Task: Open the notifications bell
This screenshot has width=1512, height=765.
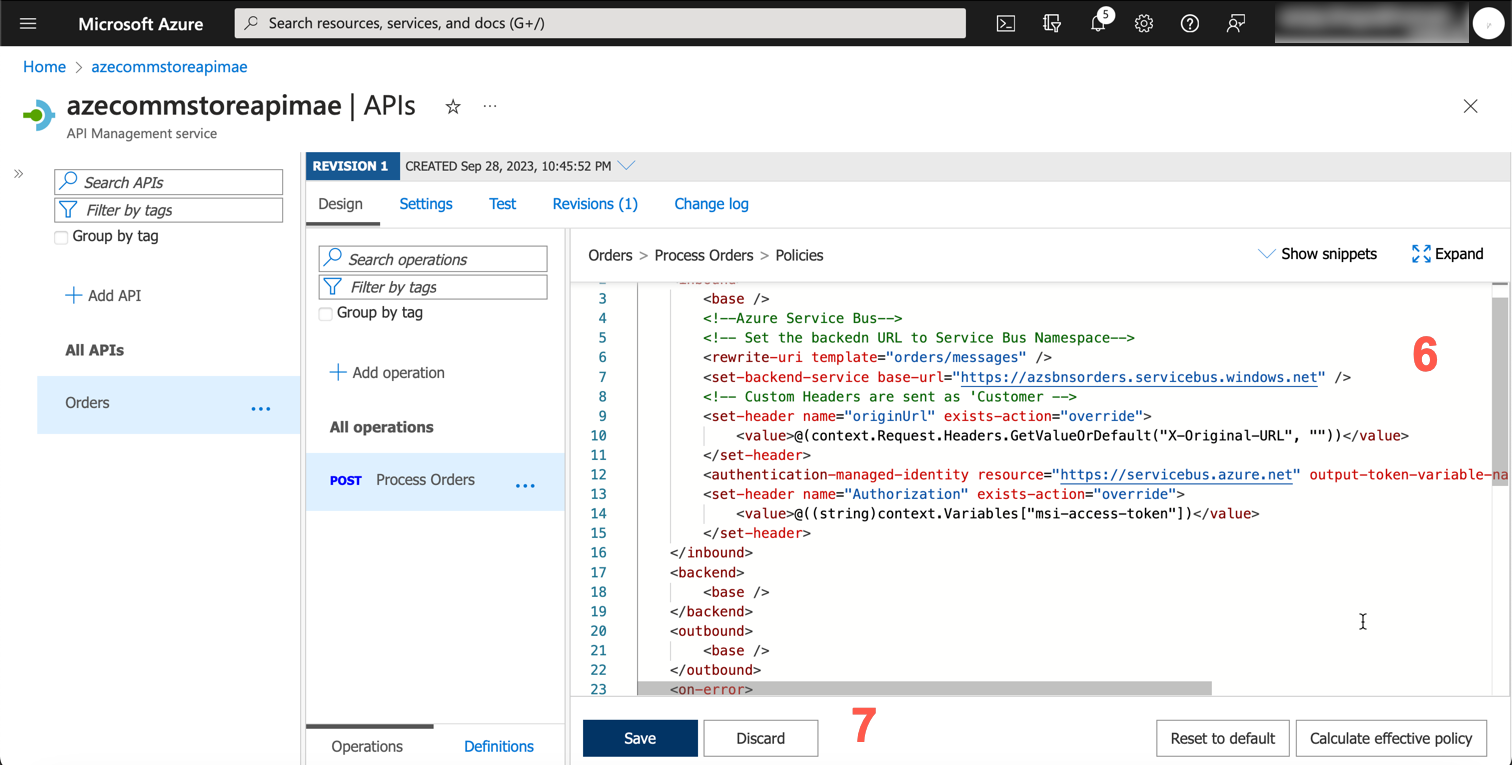Action: (x=1098, y=23)
